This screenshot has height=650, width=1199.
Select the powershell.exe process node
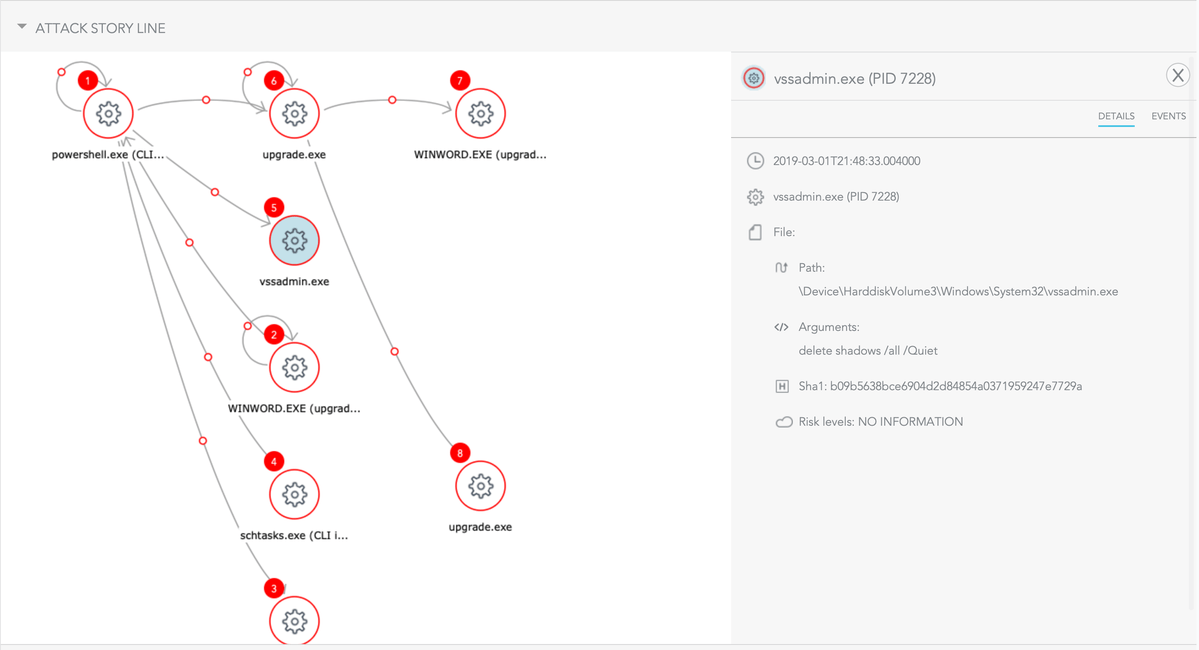tap(108, 114)
